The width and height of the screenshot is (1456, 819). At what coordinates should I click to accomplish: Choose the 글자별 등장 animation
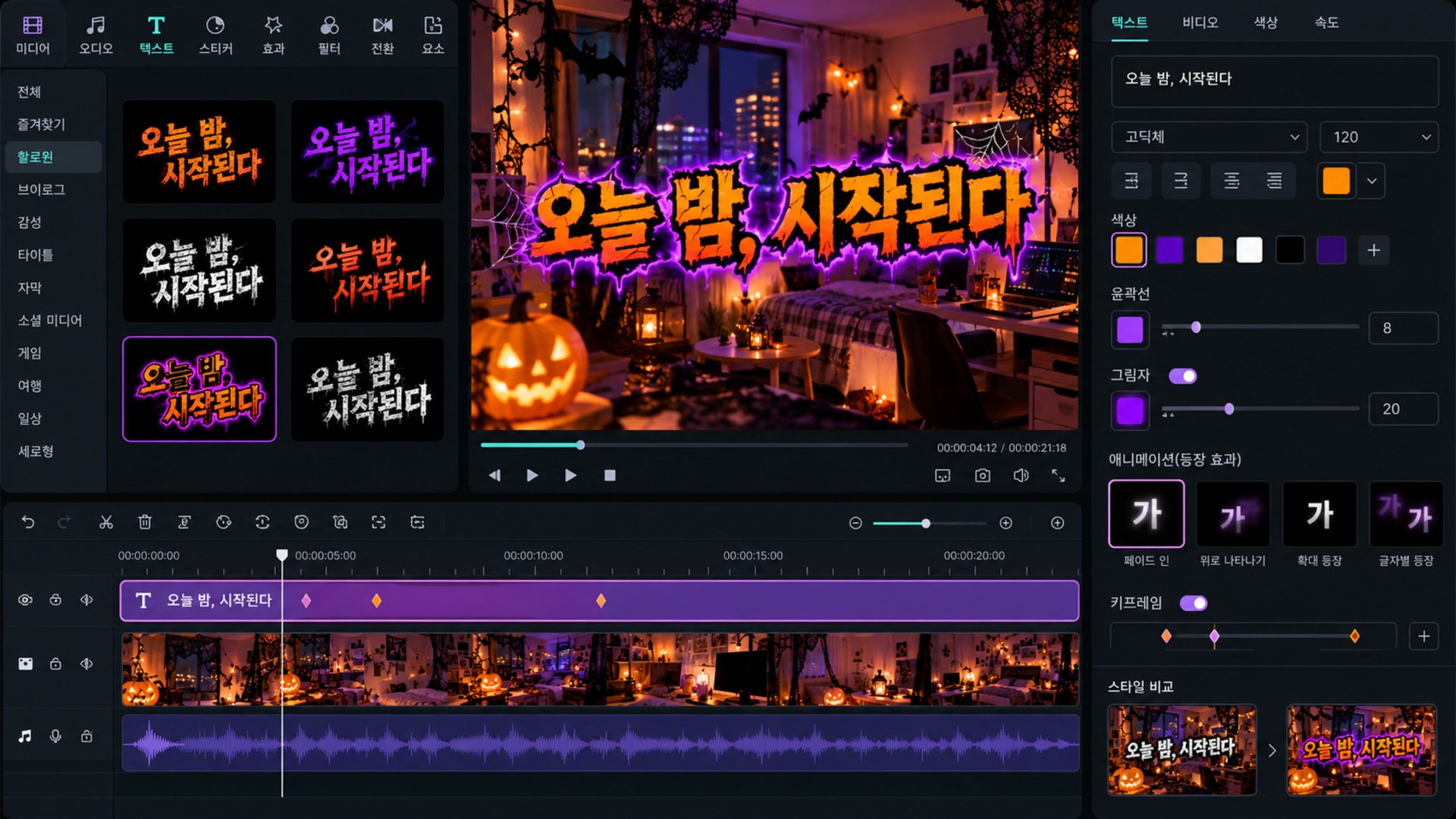pos(1406,513)
